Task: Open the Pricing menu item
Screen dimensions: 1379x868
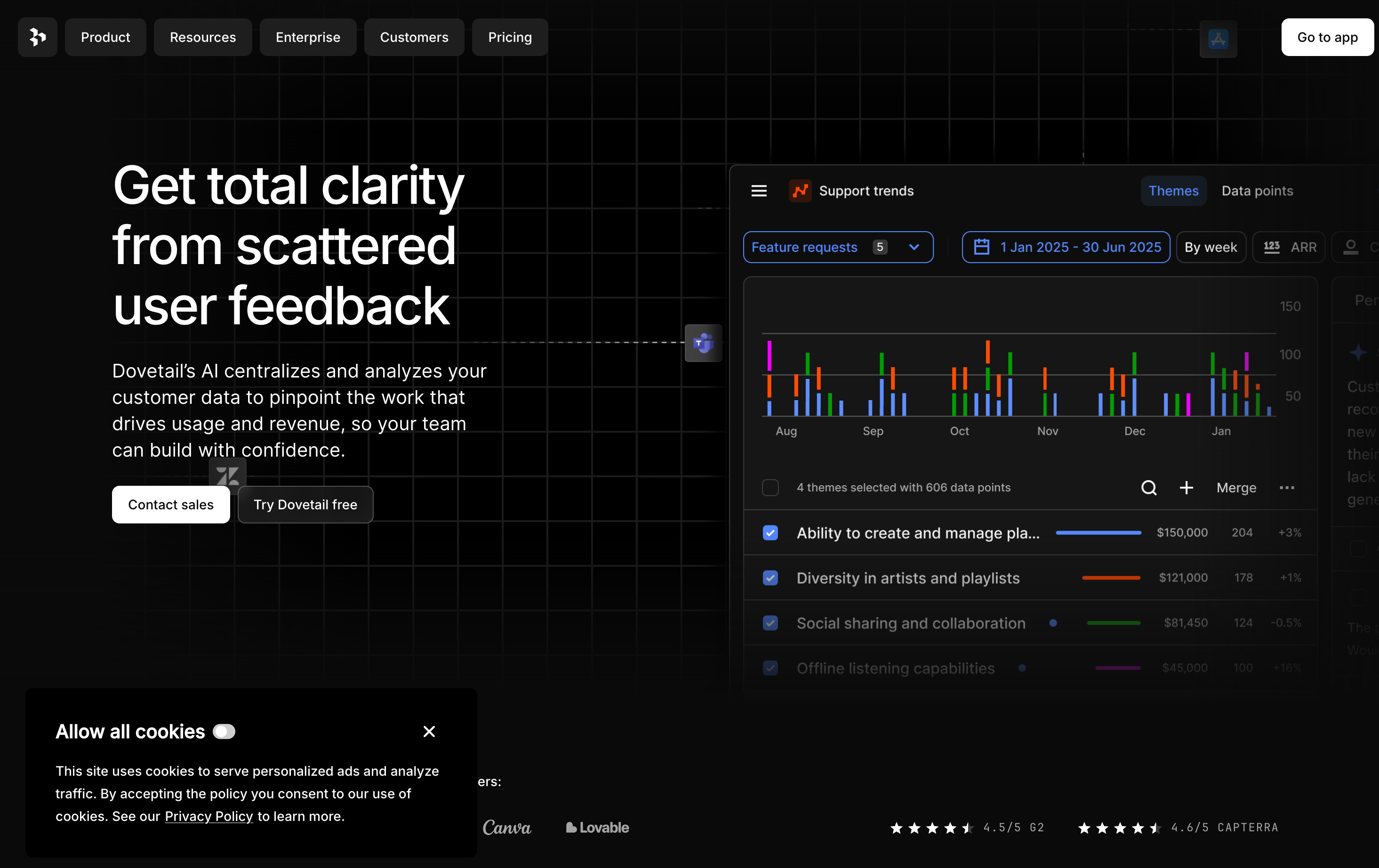Action: (x=510, y=37)
